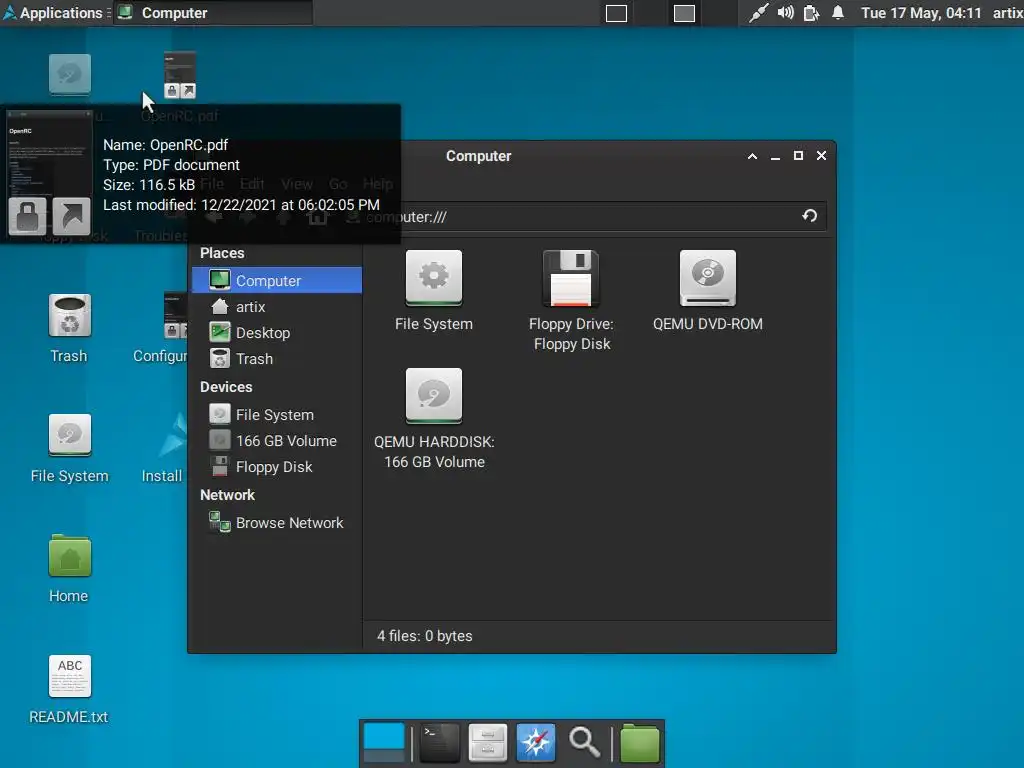This screenshot has height=768, width=1024.
Task: Open the application finder magnifier in dock
Action: pyautogui.click(x=584, y=743)
